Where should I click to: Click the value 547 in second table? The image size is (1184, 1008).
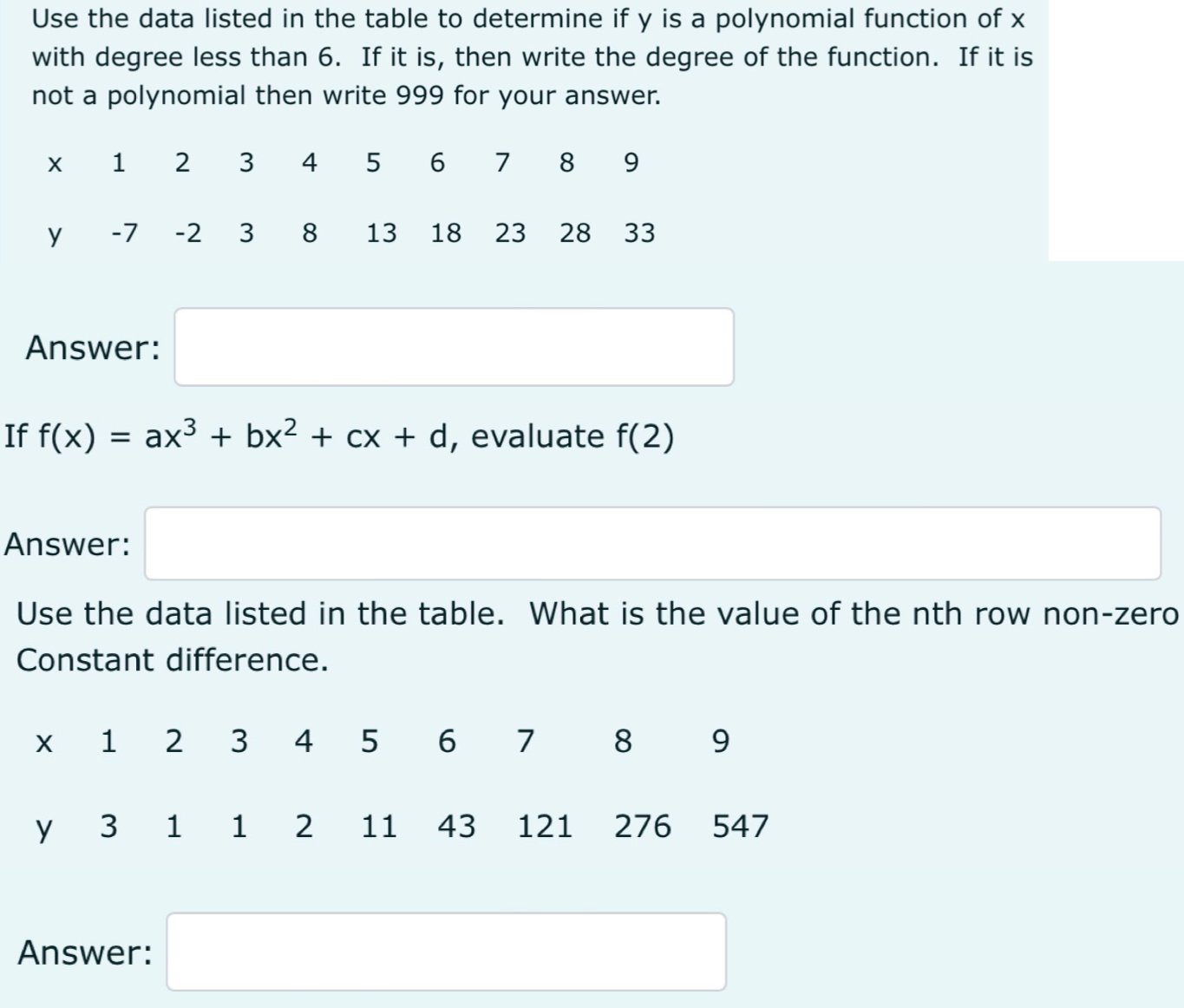(739, 825)
